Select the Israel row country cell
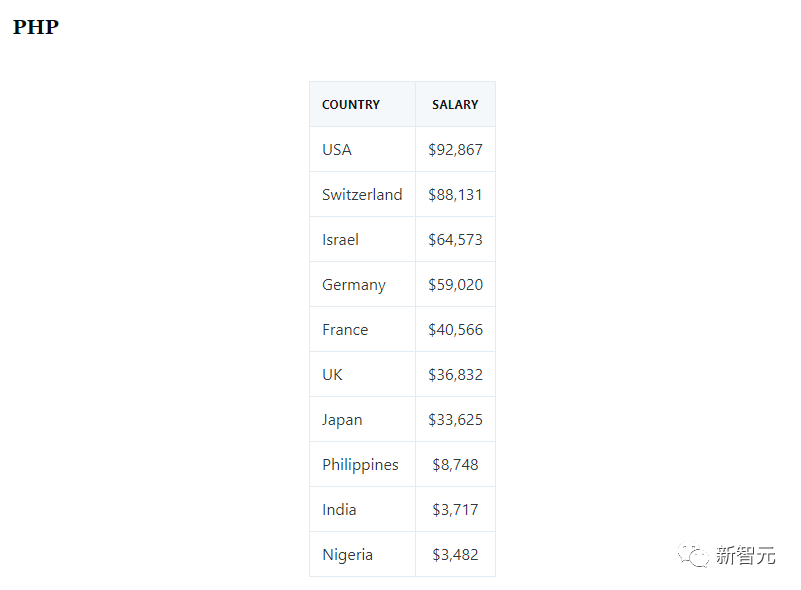The height and width of the screenshot is (590, 801). click(340, 240)
